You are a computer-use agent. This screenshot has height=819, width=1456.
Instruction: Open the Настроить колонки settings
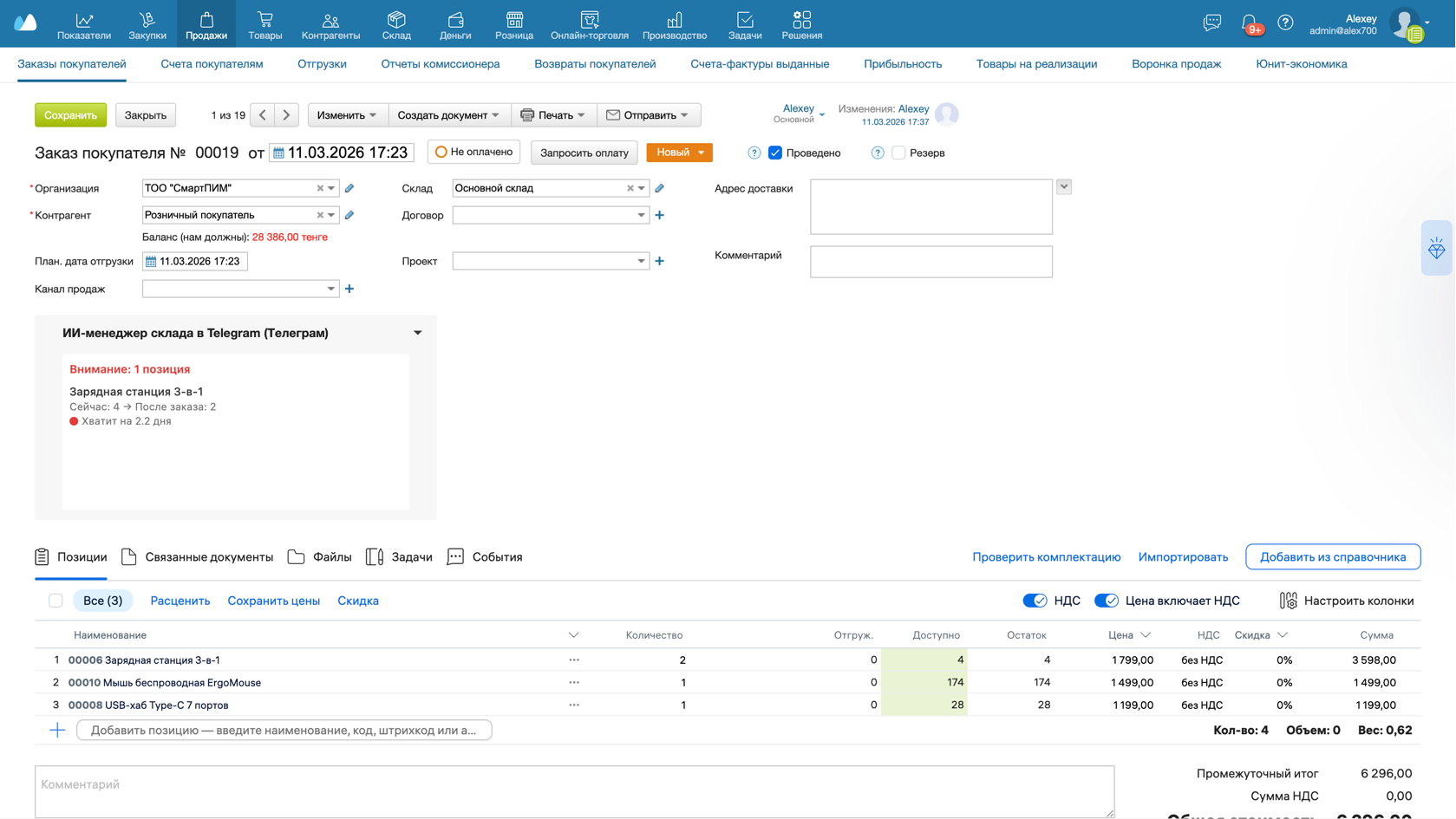tap(1347, 601)
